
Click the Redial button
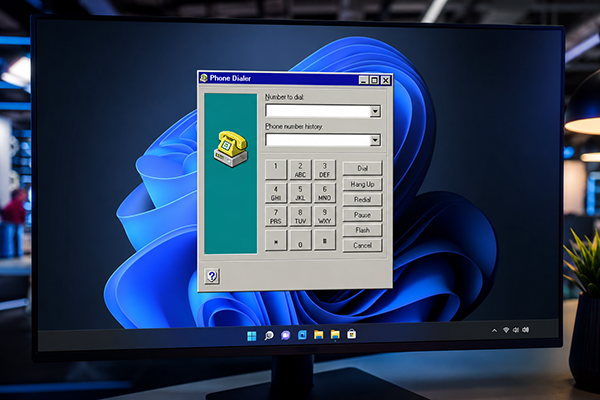pyautogui.click(x=362, y=199)
